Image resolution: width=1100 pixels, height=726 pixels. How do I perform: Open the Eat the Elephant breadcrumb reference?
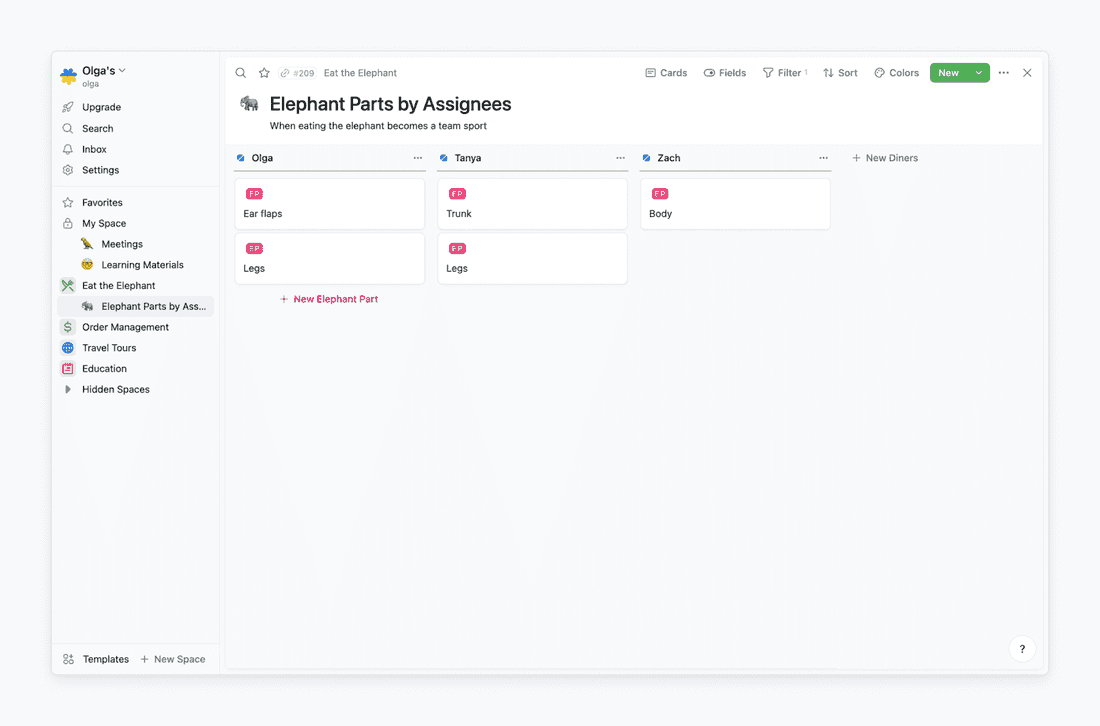click(360, 72)
